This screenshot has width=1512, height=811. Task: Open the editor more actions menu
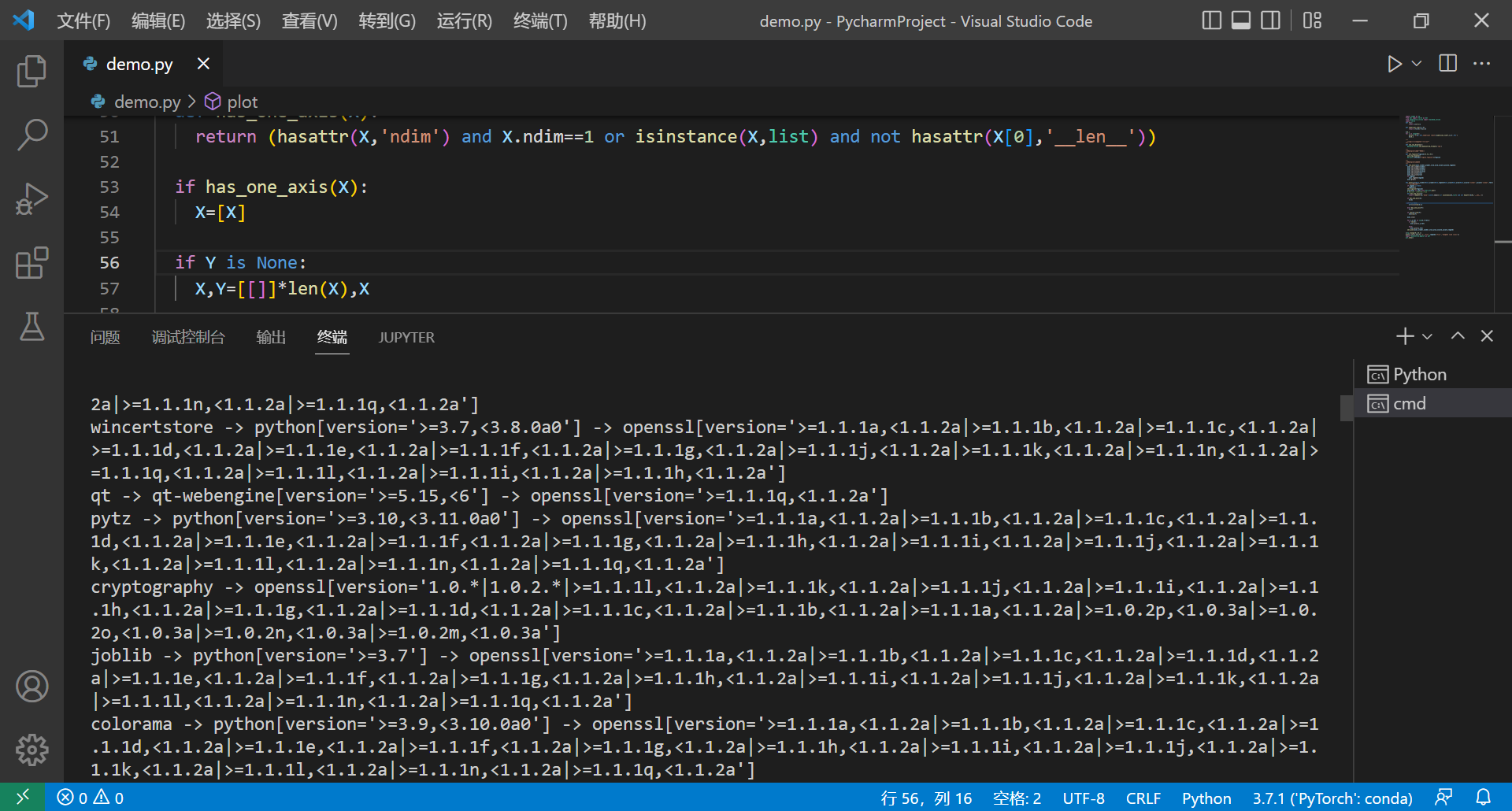click(1482, 63)
